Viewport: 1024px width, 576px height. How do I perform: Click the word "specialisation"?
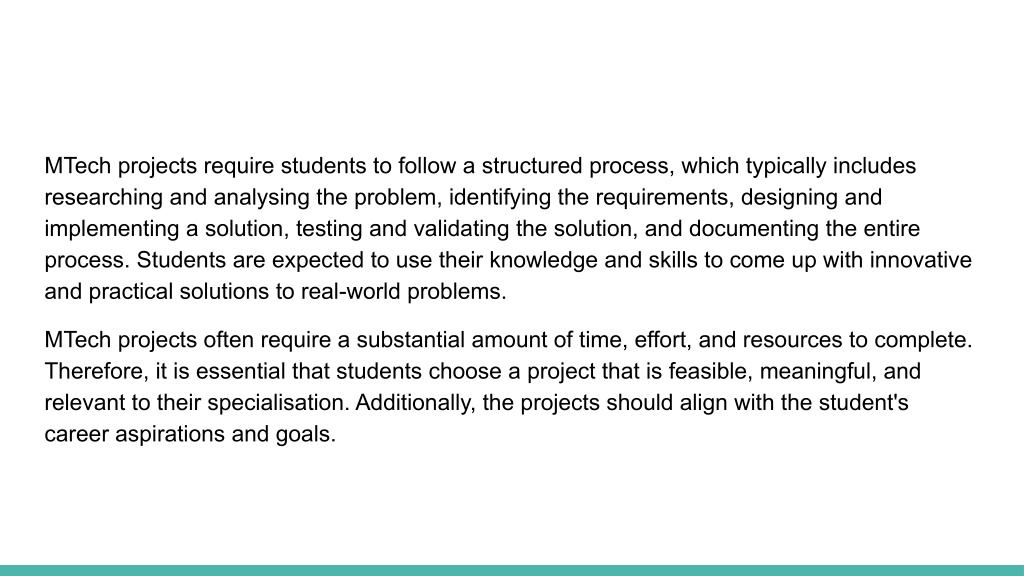point(275,402)
